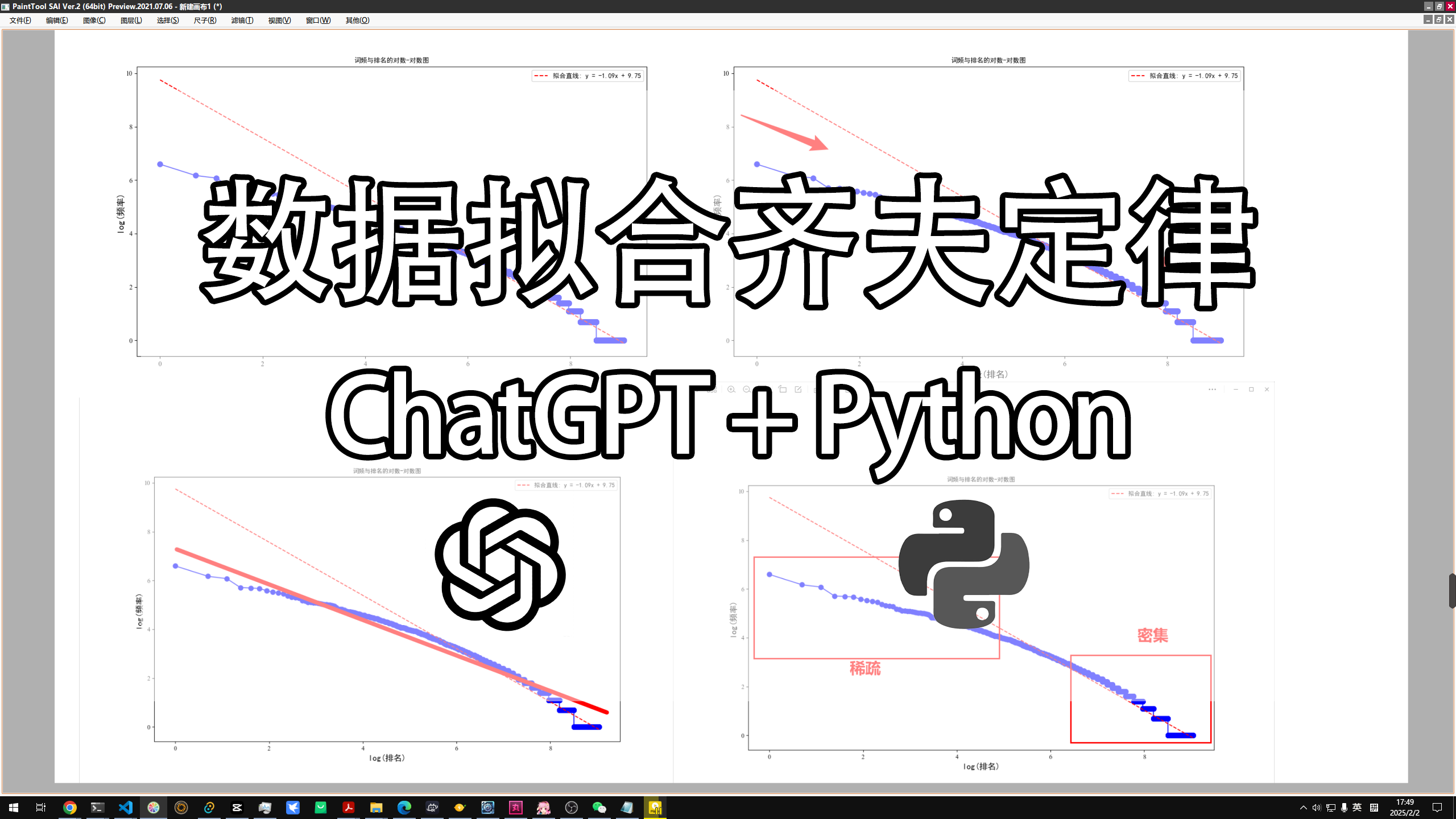
Task: Open CapCut from the taskbar
Action: pyautogui.click(x=237, y=807)
